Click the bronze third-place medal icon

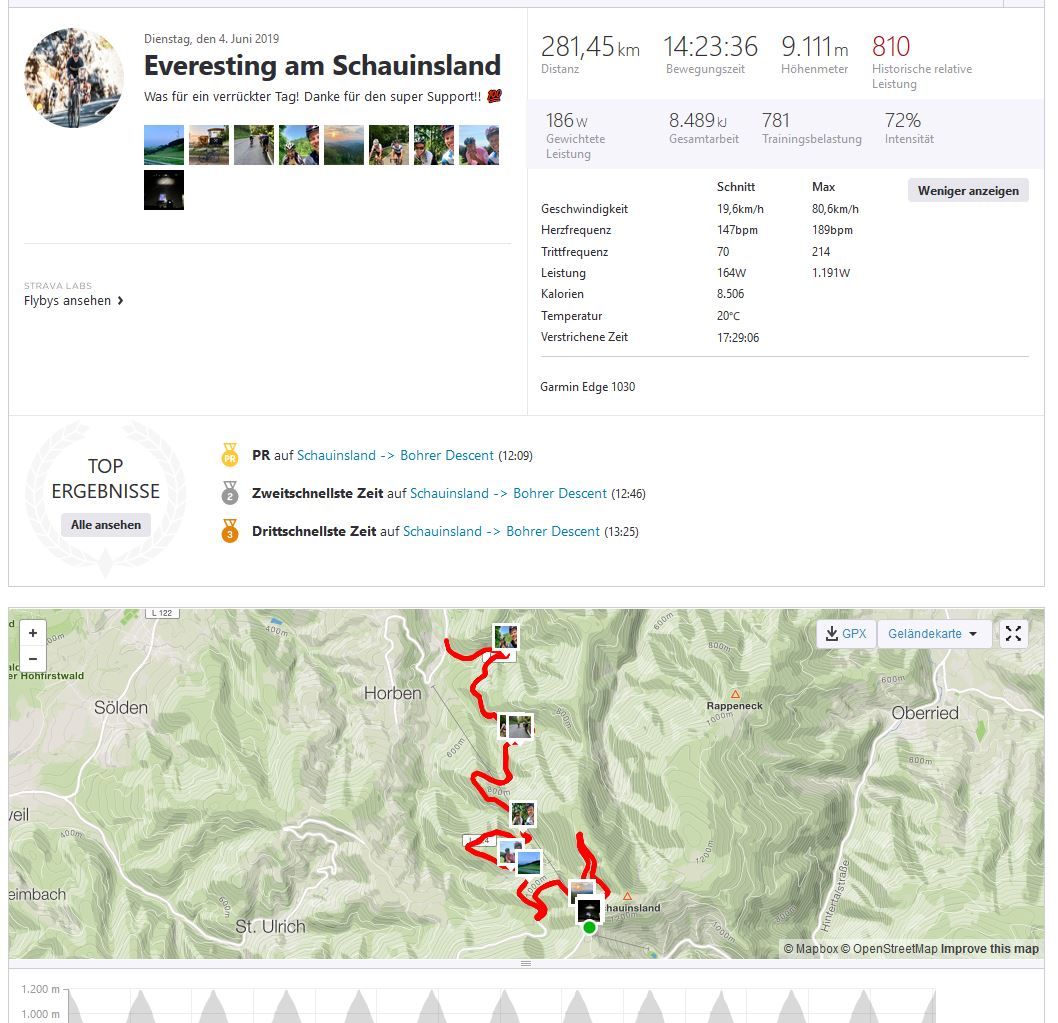pyautogui.click(x=230, y=532)
